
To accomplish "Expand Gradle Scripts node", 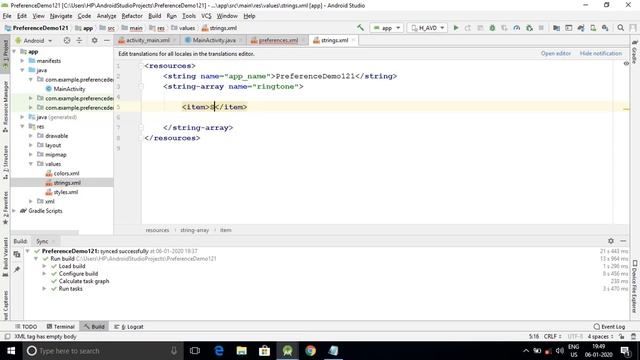I will (15, 211).
